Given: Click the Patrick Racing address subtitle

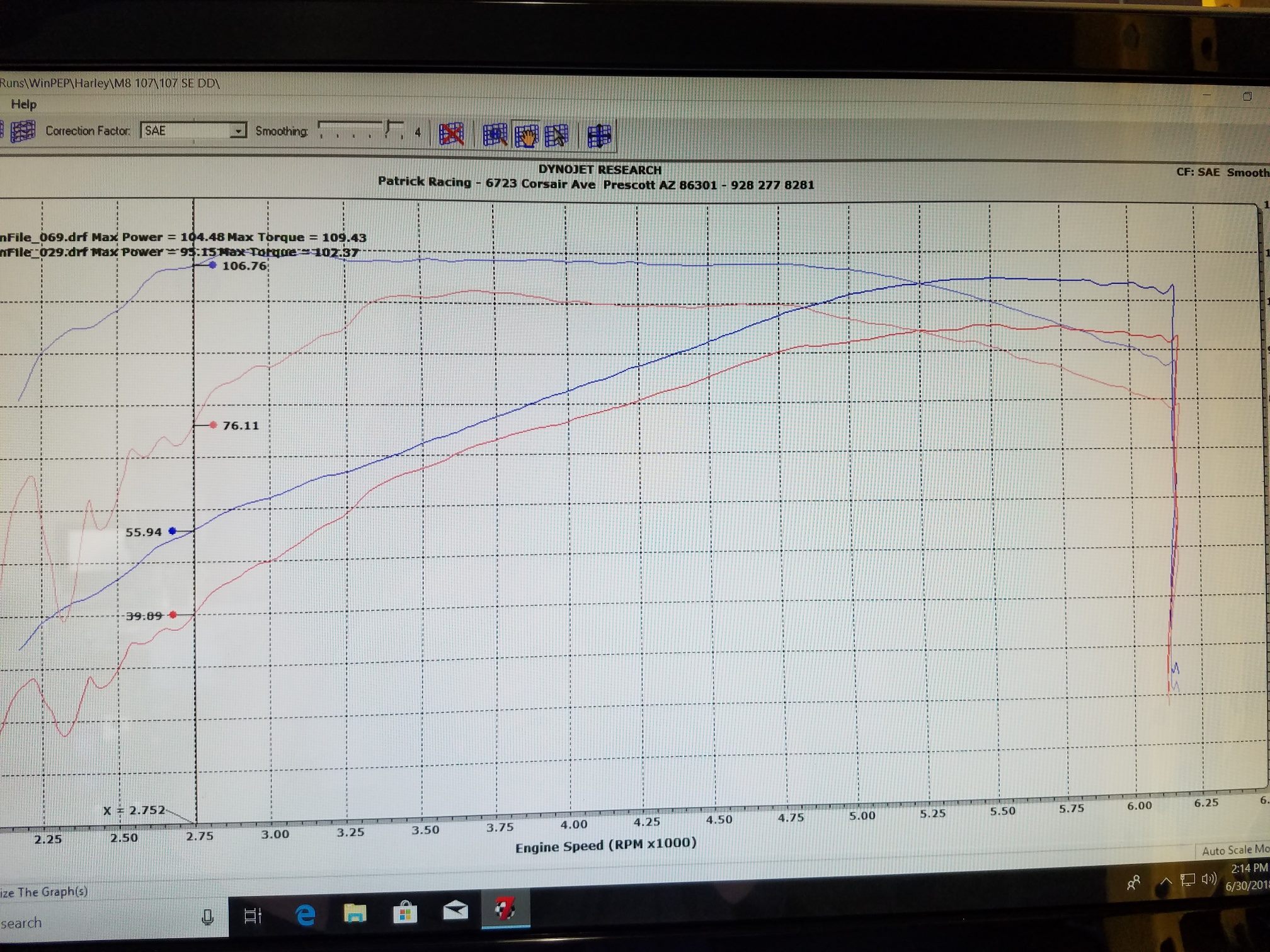Looking at the screenshot, I should pos(596,183).
